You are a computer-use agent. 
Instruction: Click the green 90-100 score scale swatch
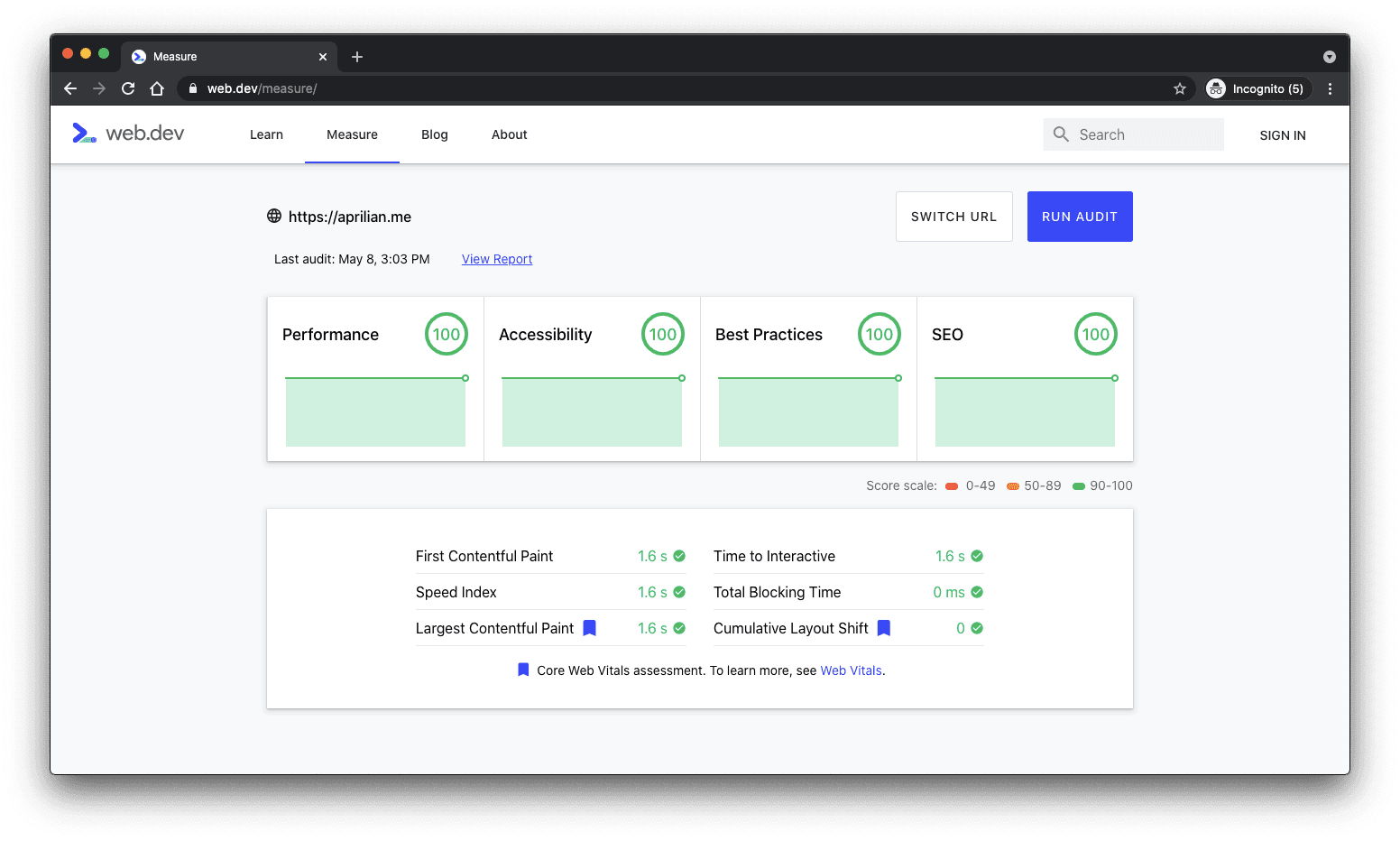pos(1079,486)
